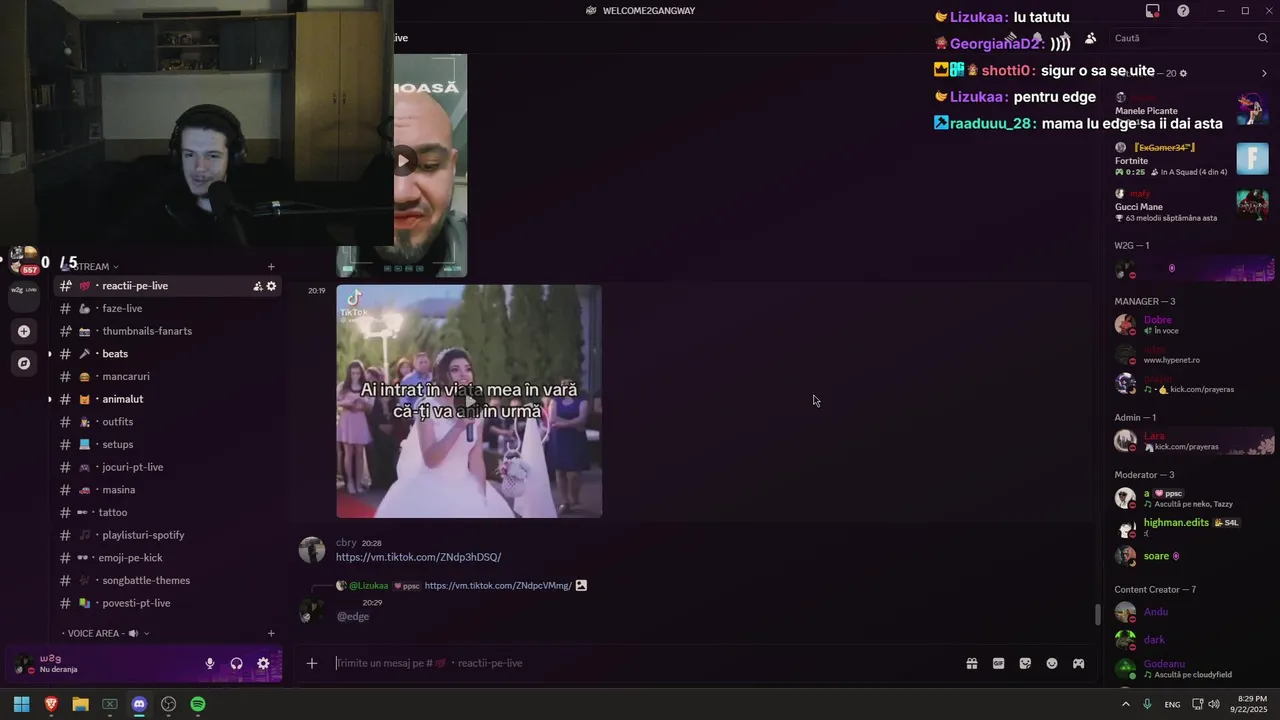Image resolution: width=1280 pixels, height=720 pixels.
Task: Open activity settings gear next to 20
Action: [x=1183, y=73]
